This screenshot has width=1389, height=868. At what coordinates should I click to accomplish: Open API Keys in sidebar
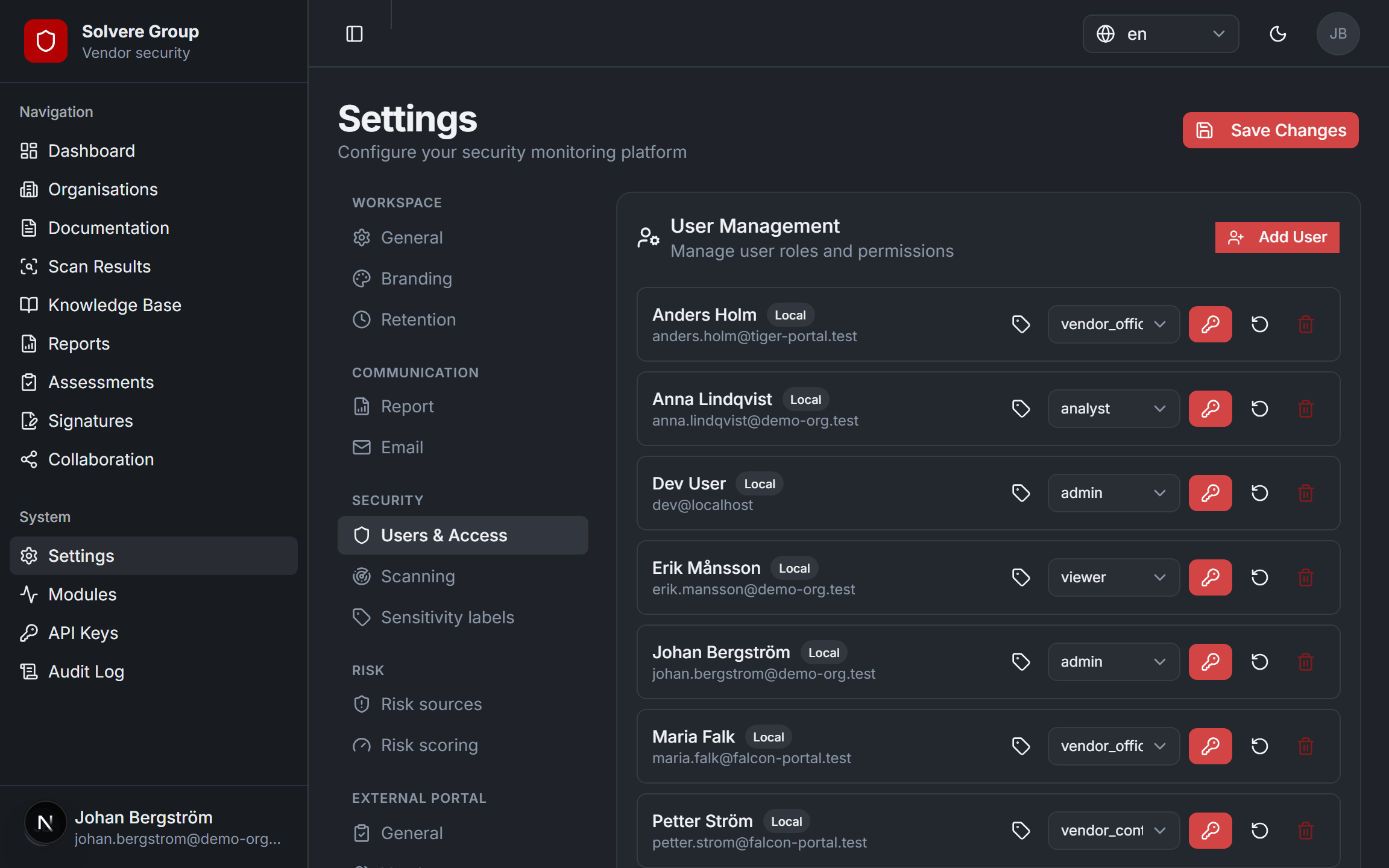154,633
